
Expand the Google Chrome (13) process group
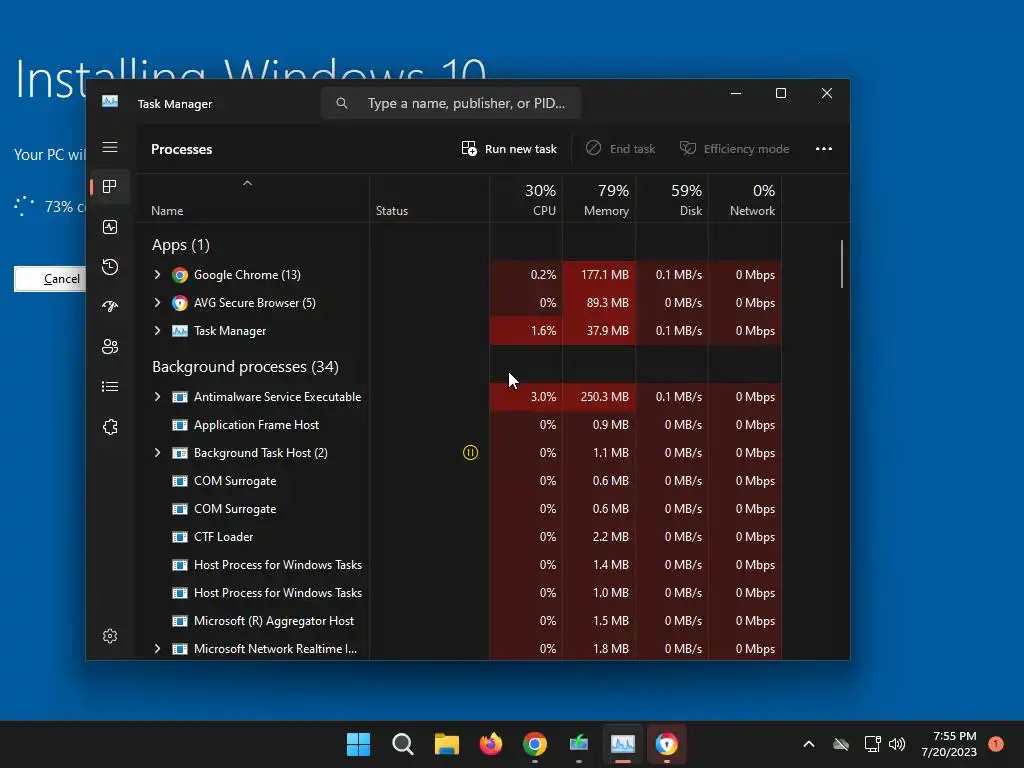coord(157,275)
